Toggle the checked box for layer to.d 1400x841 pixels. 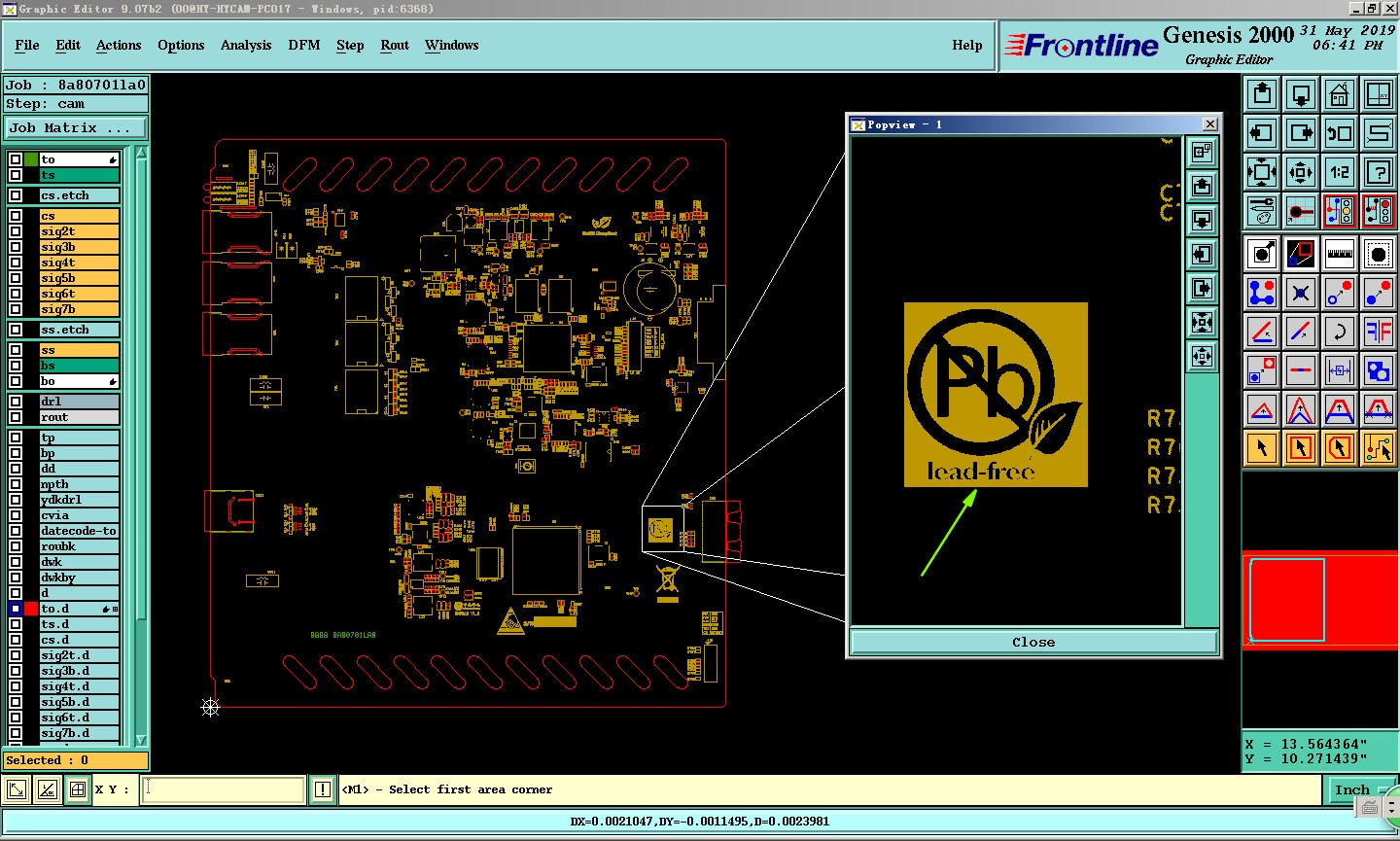(16, 609)
